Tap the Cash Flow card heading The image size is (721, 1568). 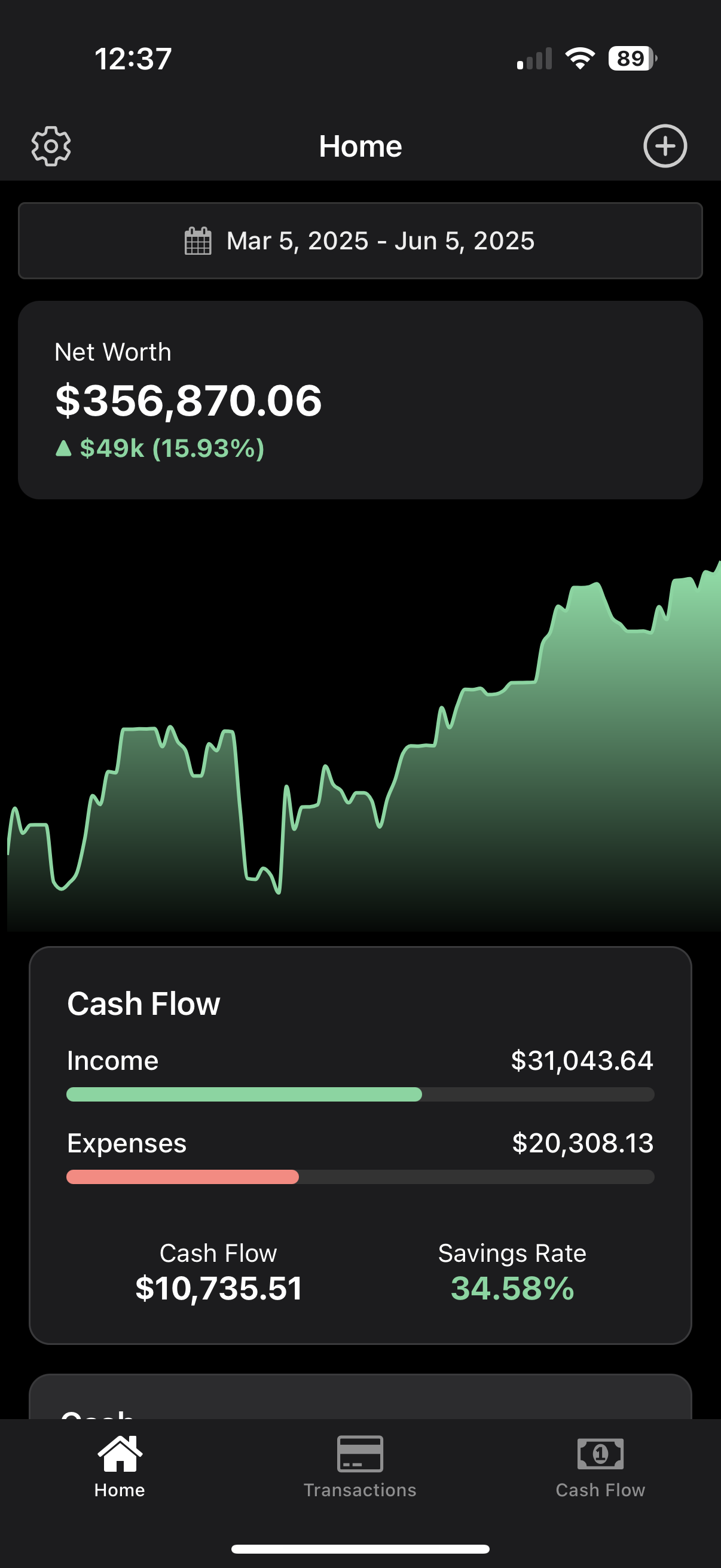[143, 1003]
